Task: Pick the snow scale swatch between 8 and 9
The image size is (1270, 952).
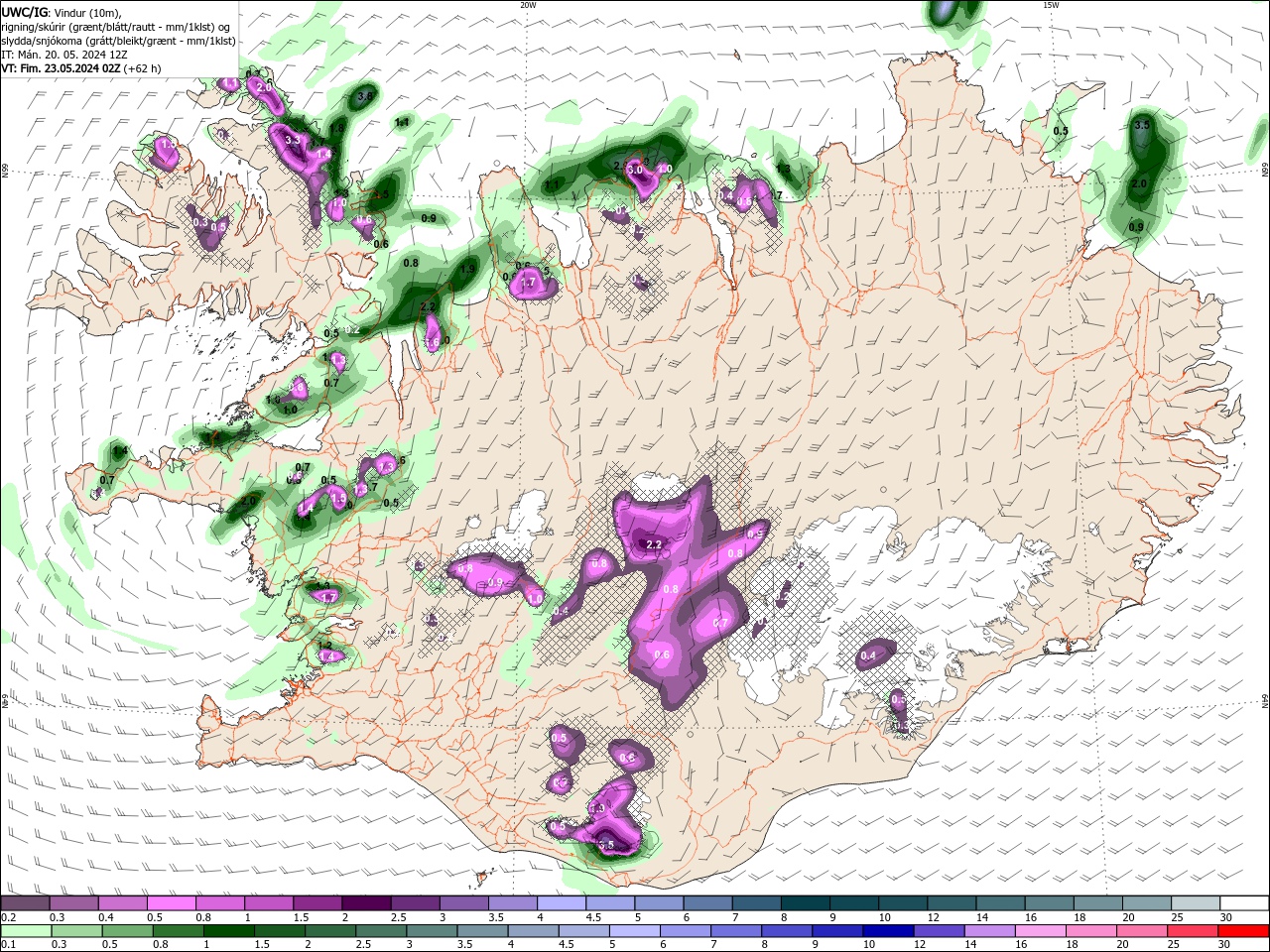Action: coord(806,902)
